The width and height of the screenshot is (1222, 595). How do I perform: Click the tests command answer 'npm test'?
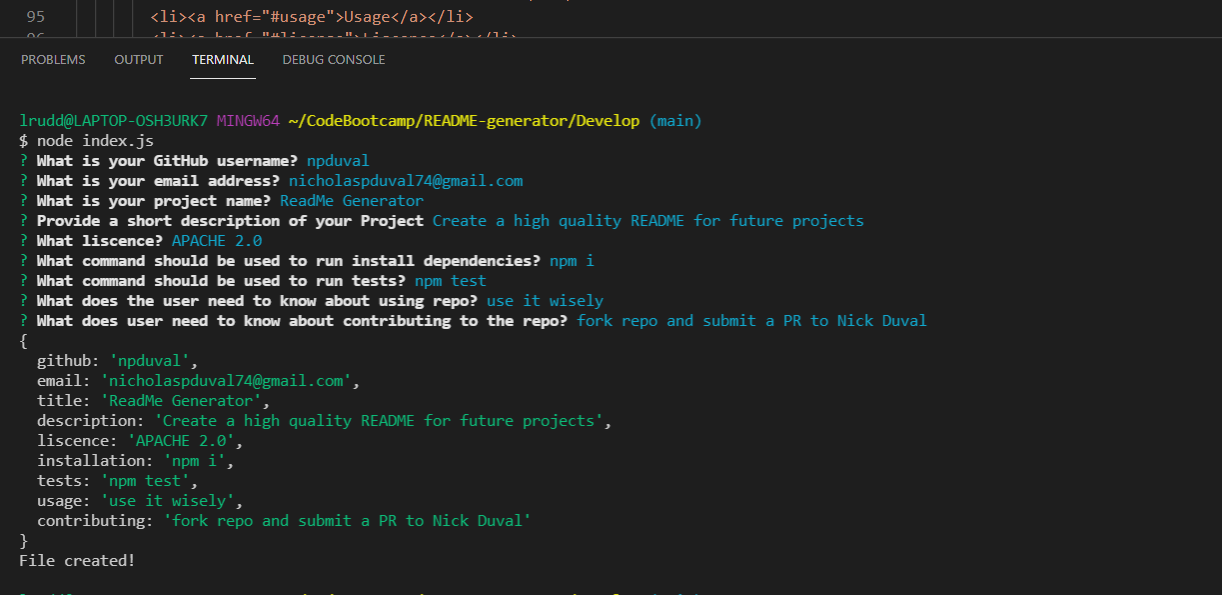(451, 281)
